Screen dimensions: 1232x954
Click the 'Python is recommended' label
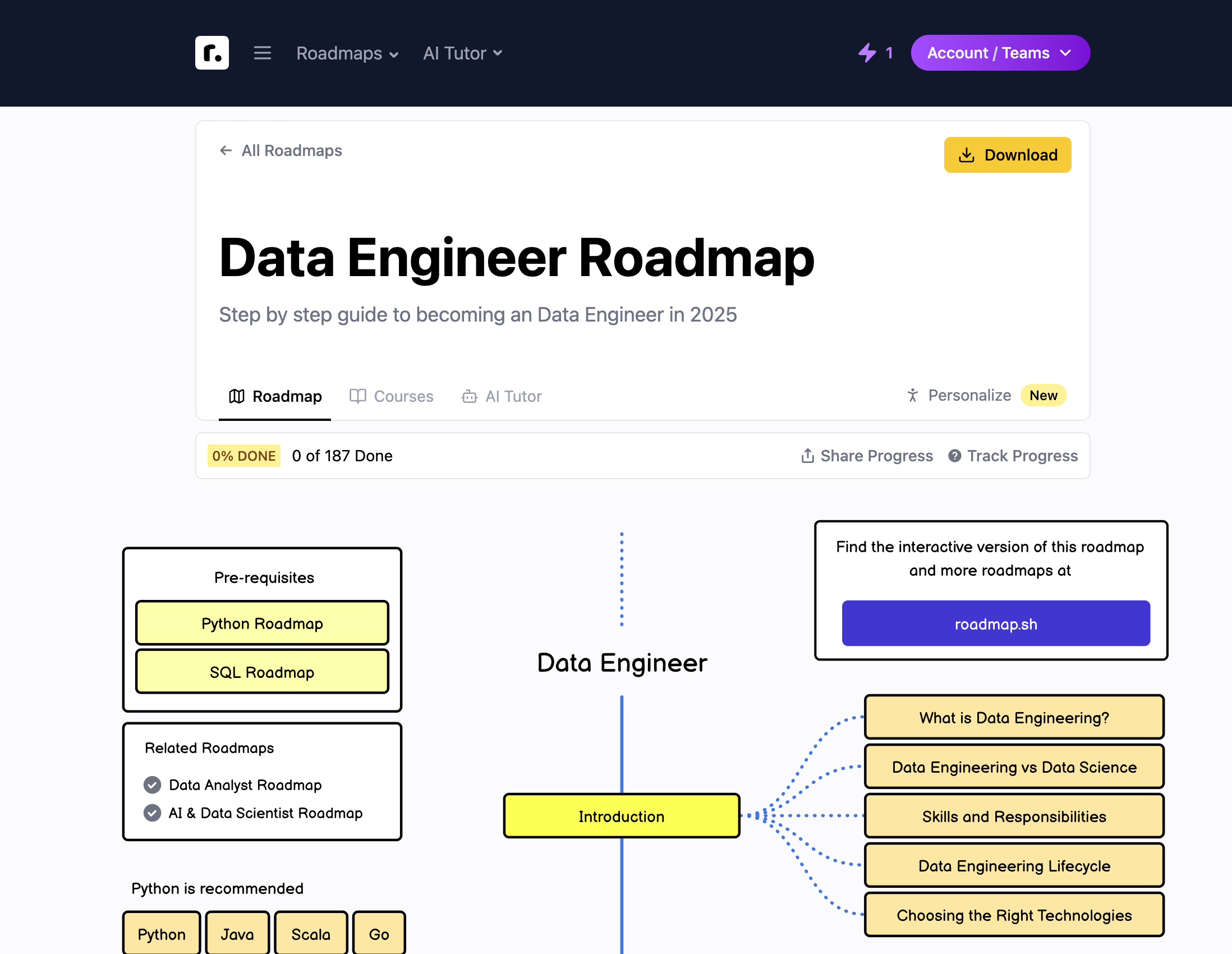(x=217, y=888)
